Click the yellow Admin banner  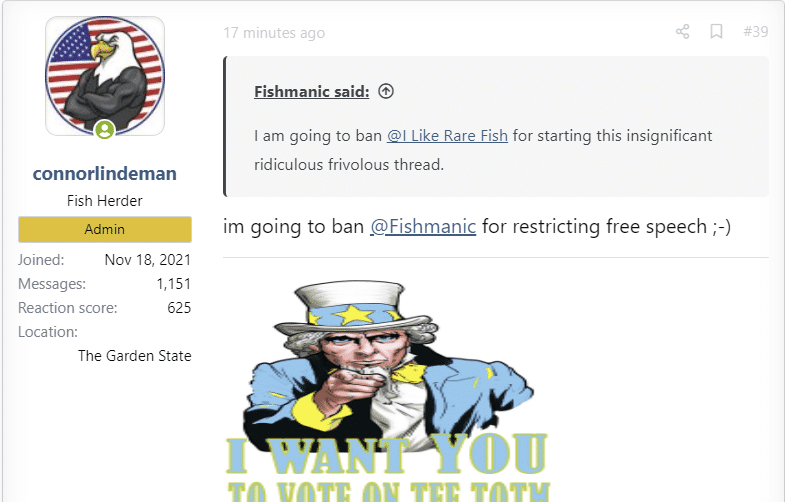(x=105, y=229)
